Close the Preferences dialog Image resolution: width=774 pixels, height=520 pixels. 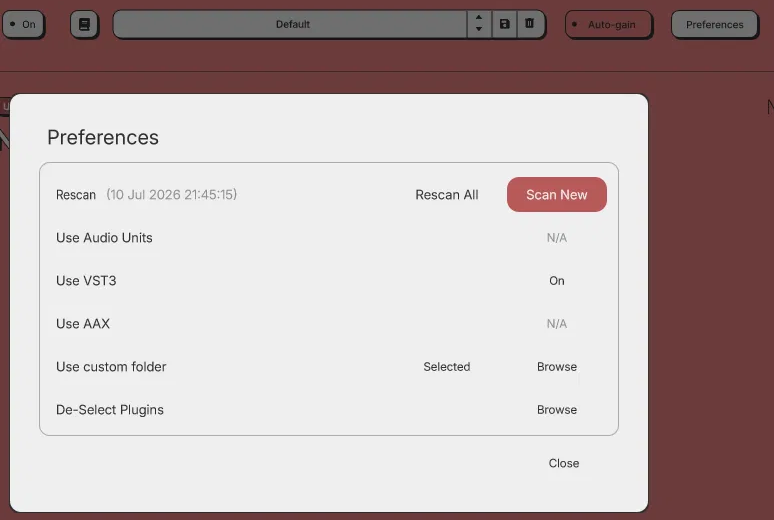pos(564,463)
